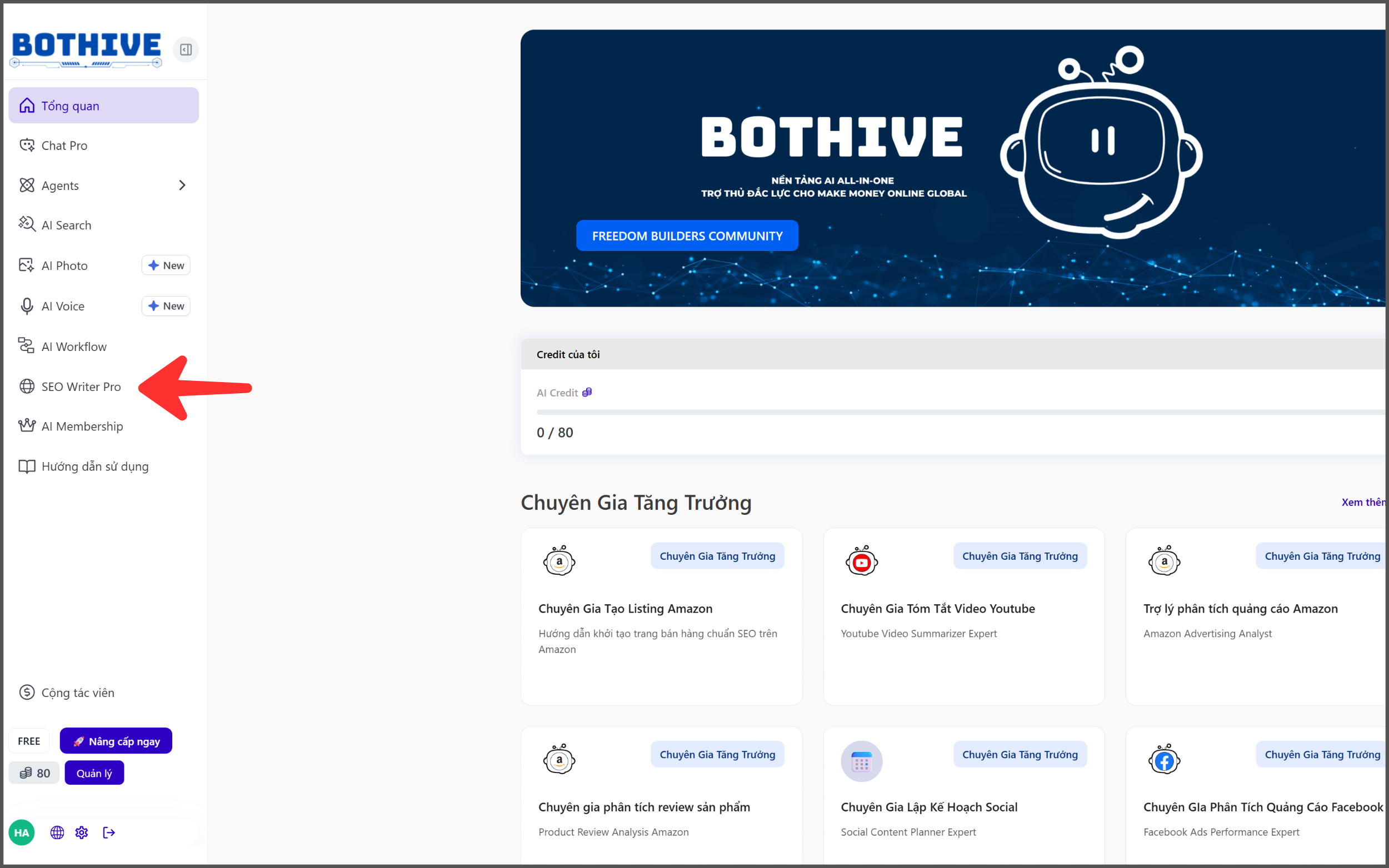
Task: Click the chat bubble icon for Chat Pro
Action: click(x=27, y=145)
